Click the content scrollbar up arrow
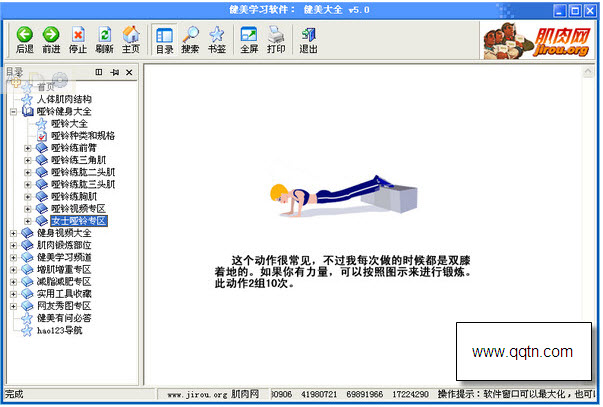603x407 pixels. (x=588, y=72)
